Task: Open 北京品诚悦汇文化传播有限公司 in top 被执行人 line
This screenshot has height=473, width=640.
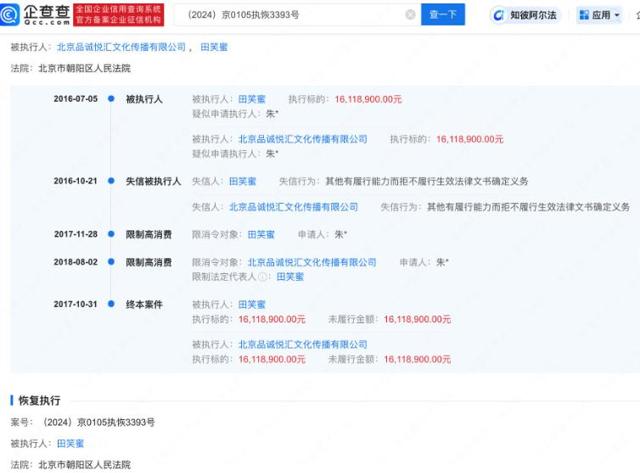Action: point(121,47)
